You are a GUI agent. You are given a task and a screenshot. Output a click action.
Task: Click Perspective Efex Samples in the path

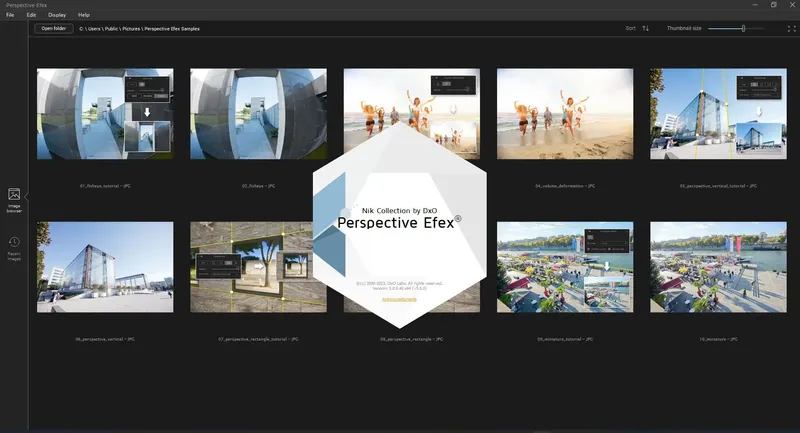click(172, 29)
